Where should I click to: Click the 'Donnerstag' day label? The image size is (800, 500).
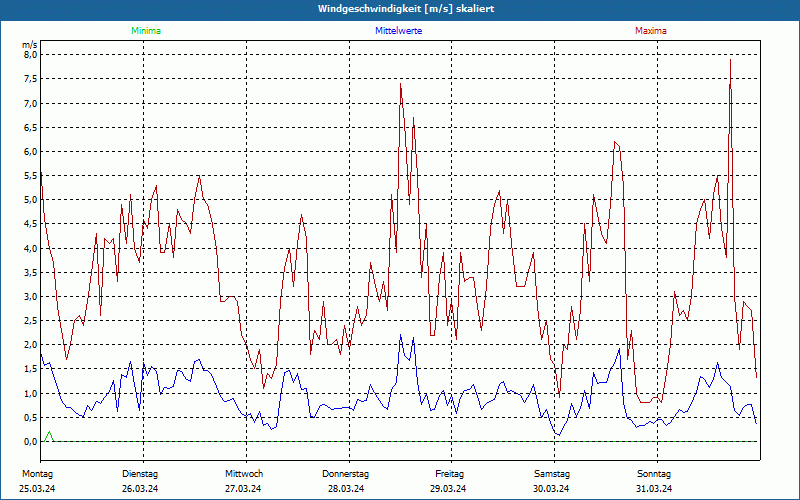pyautogui.click(x=345, y=474)
